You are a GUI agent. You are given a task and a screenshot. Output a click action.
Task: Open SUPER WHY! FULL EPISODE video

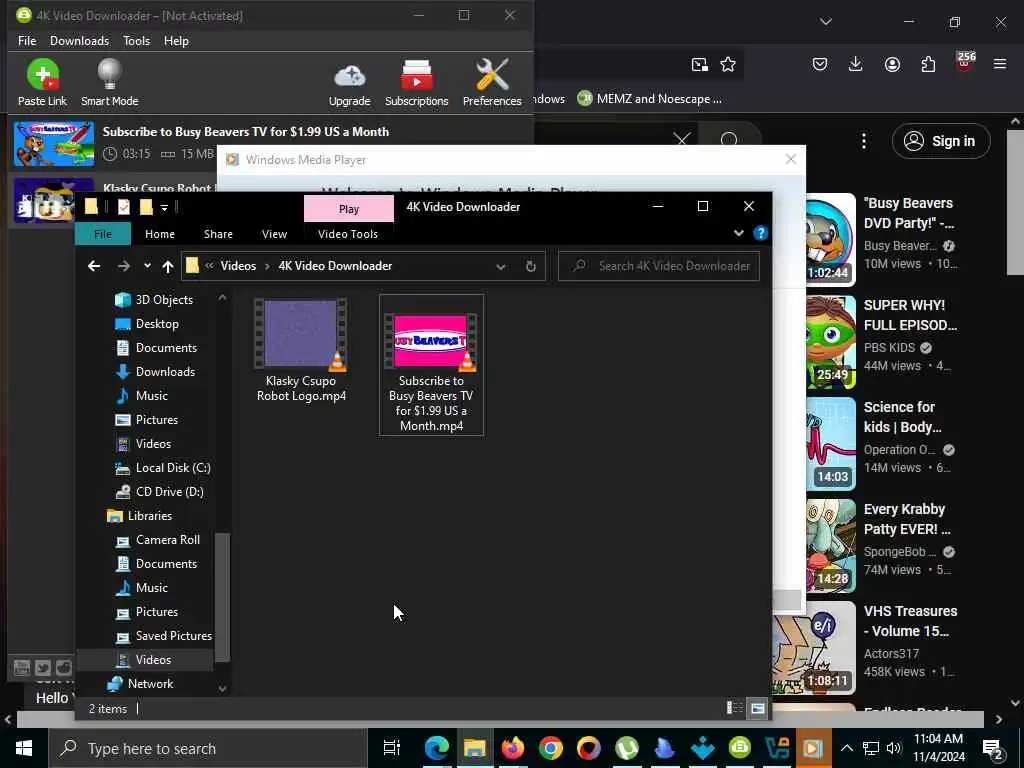pos(910,315)
